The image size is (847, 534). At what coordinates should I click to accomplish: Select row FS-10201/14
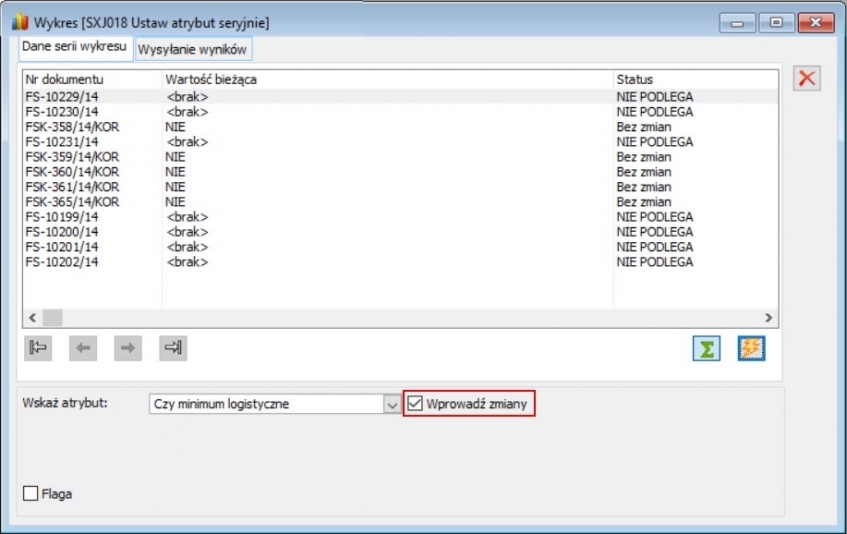pos(400,247)
